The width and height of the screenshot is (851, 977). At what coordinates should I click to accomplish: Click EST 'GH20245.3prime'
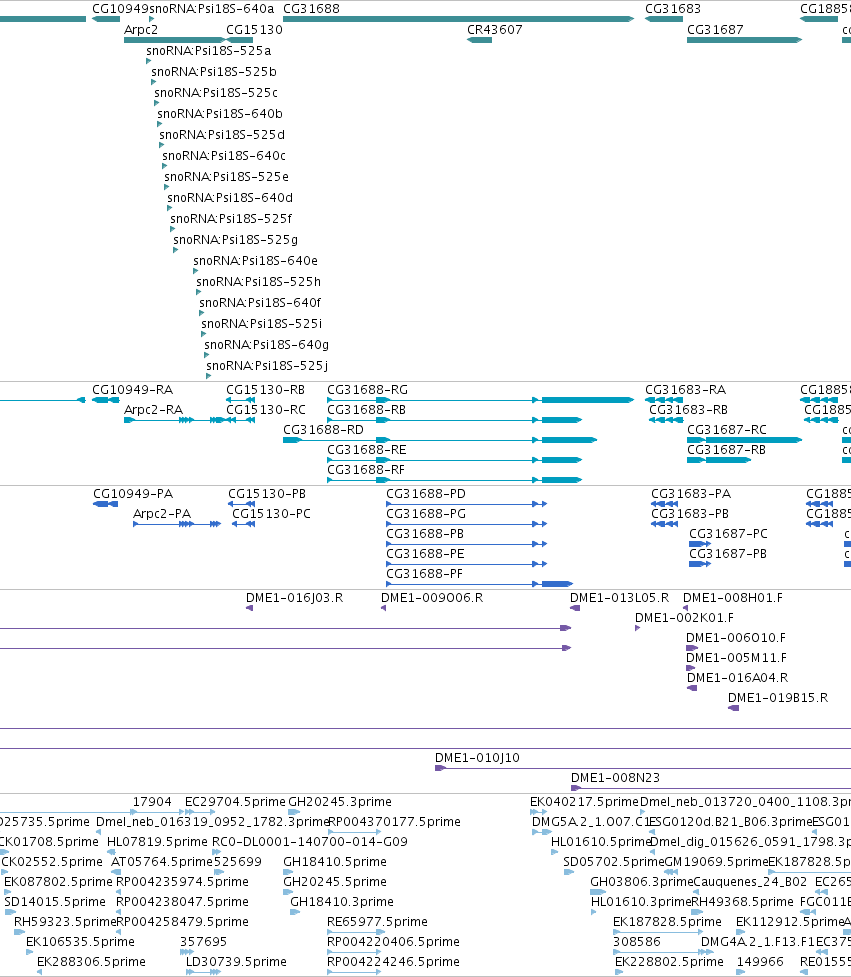[340, 801]
